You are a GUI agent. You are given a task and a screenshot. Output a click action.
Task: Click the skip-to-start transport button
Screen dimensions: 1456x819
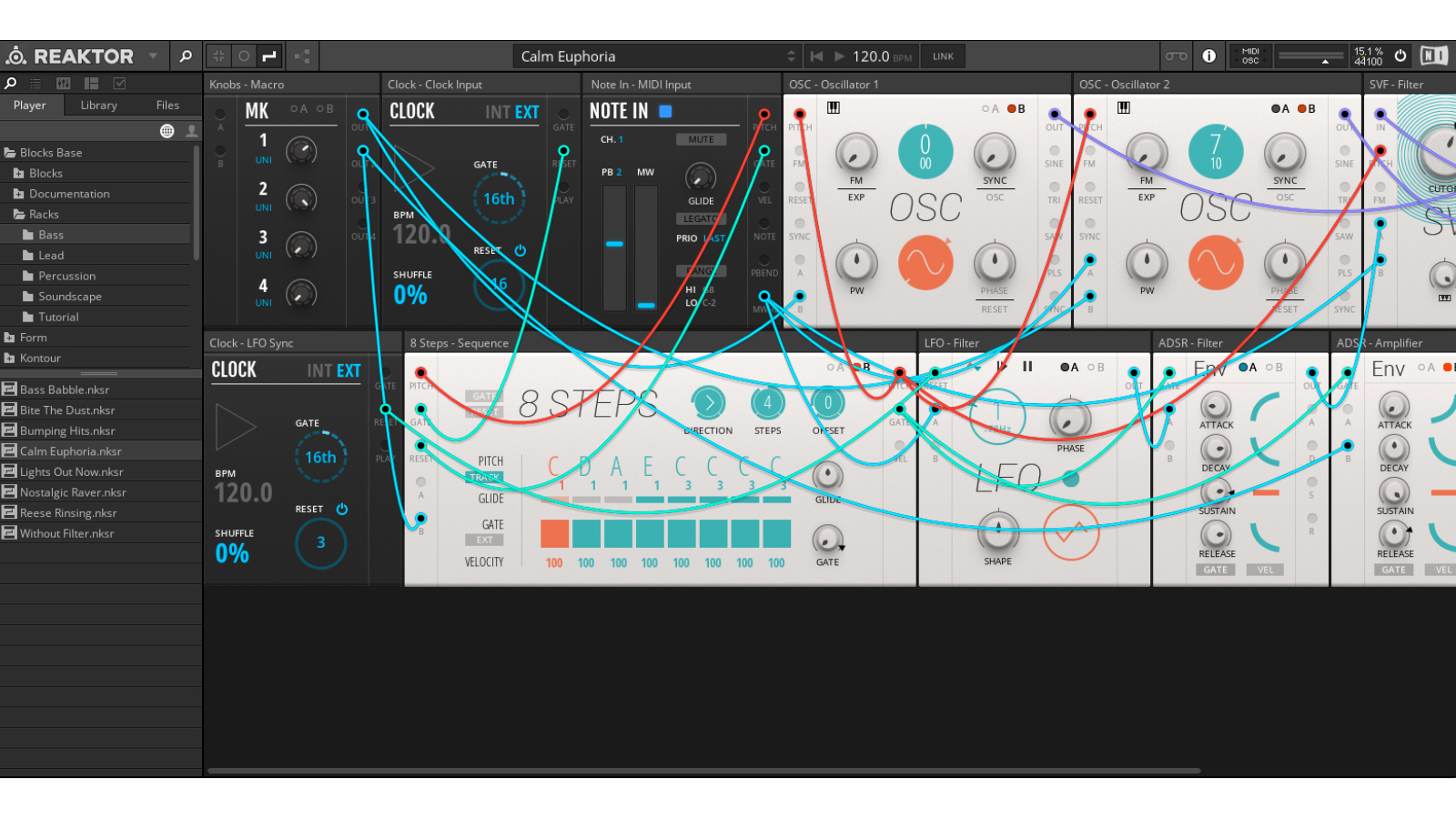click(816, 56)
